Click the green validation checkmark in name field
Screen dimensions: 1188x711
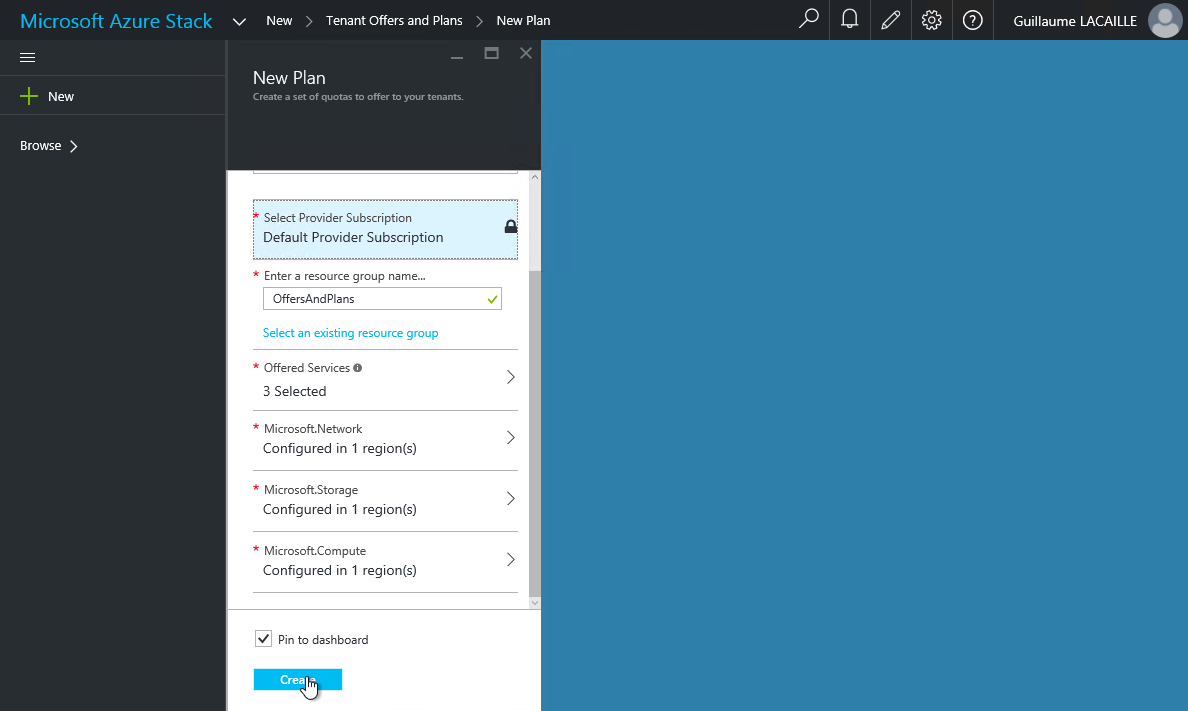tap(492, 299)
